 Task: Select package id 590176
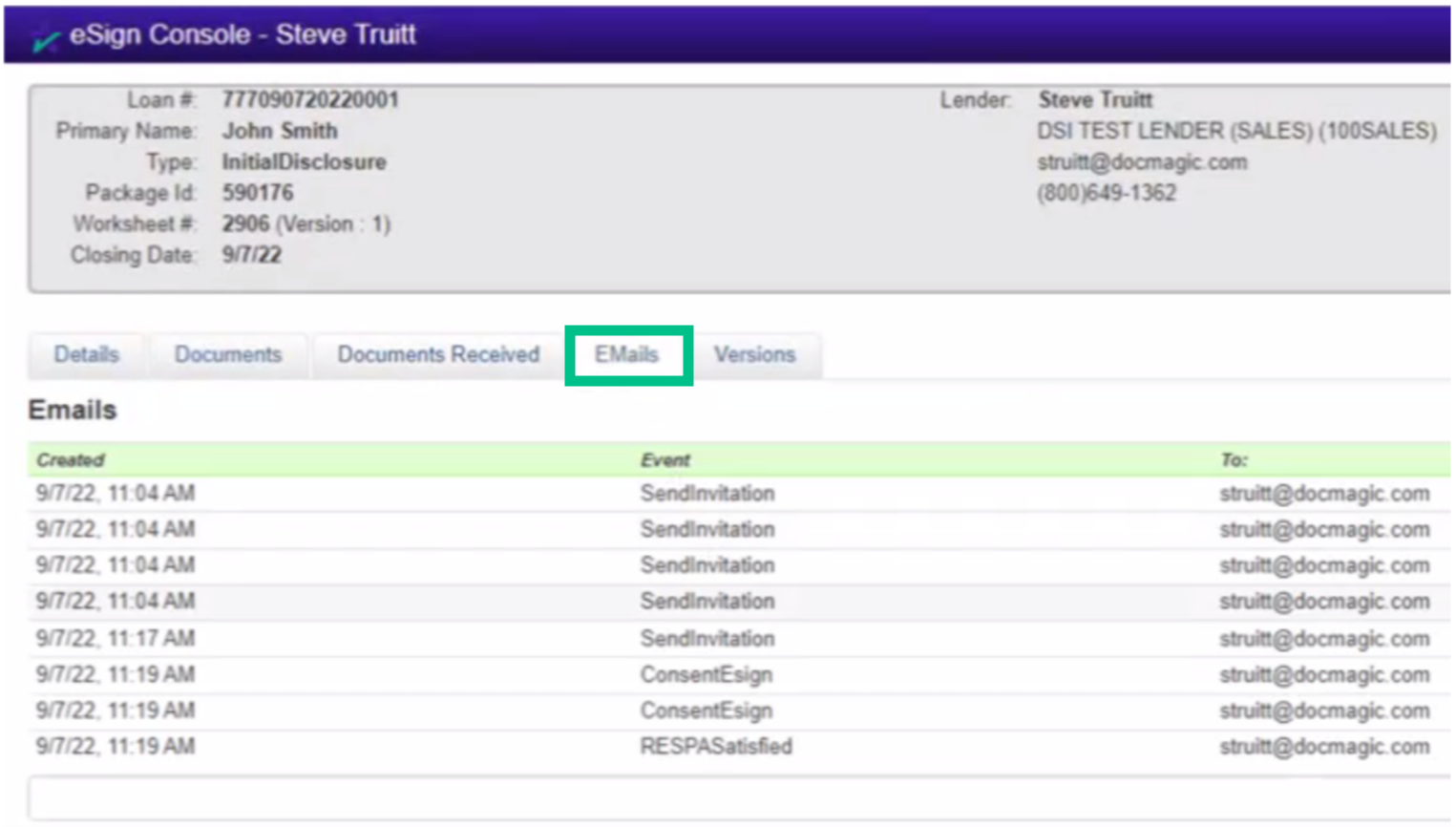[x=258, y=193]
